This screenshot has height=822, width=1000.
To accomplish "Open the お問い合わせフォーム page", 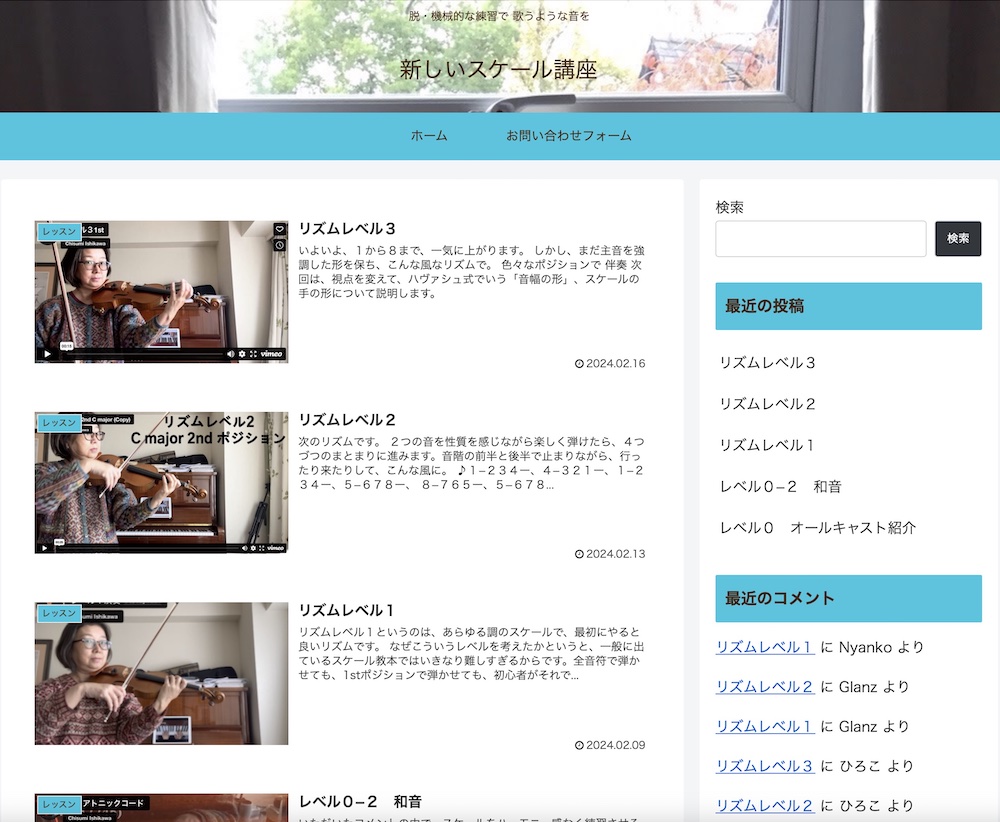I will pyautogui.click(x=568, y=136).
